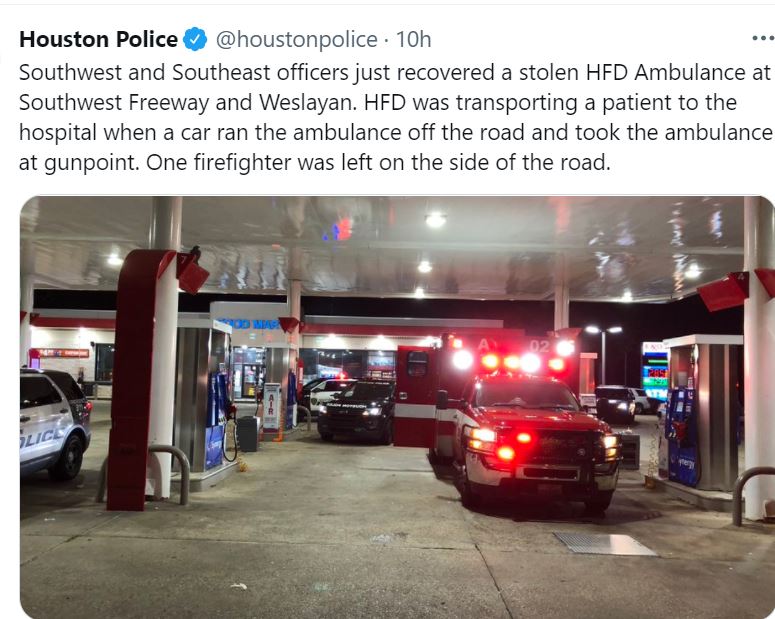This screenshot has width=775, height=619.
Task: Open the tweet's three-dot more menu
Action: 763,38
